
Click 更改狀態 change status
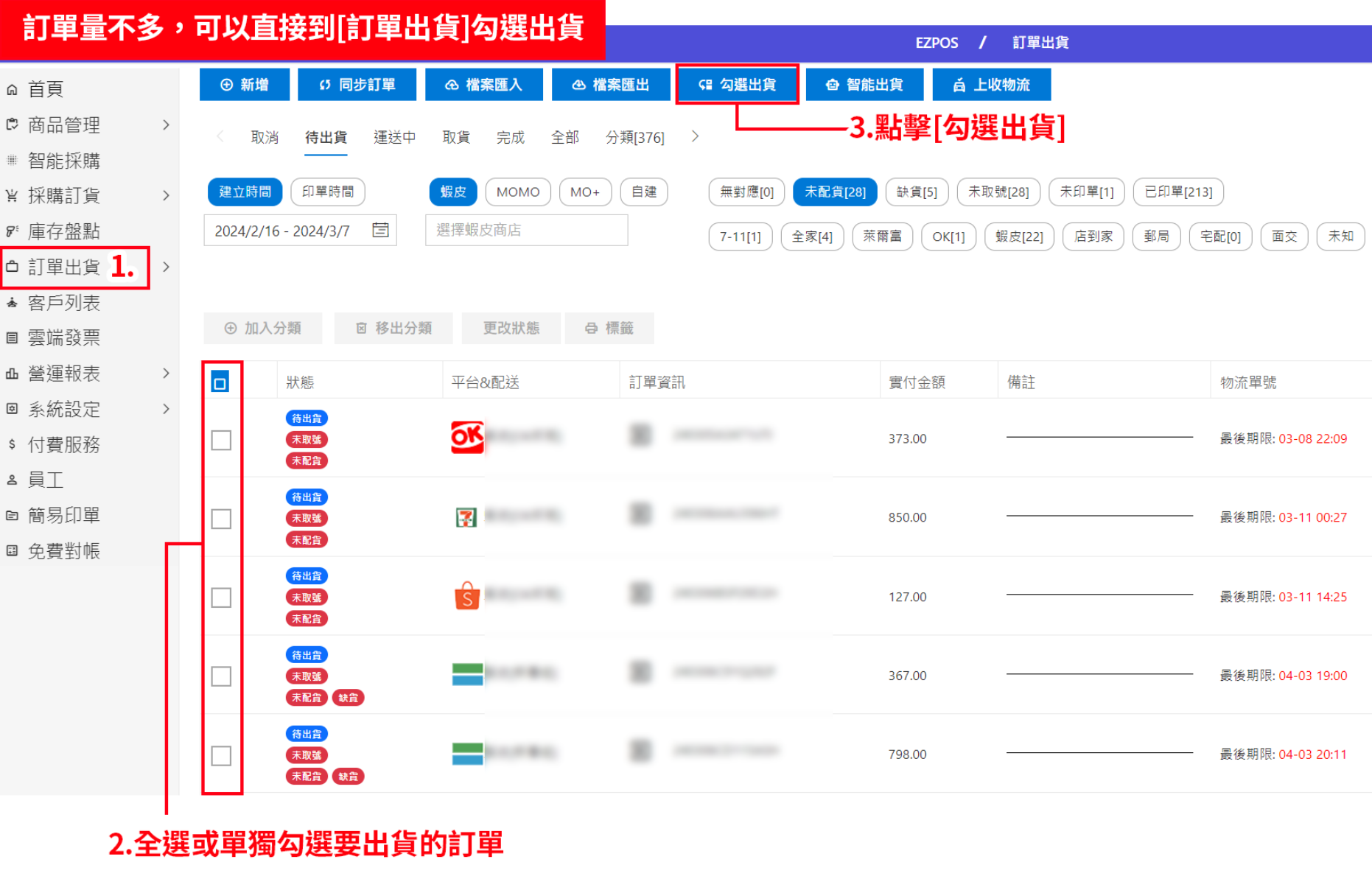pyautogui.click(x=511, y=328)
